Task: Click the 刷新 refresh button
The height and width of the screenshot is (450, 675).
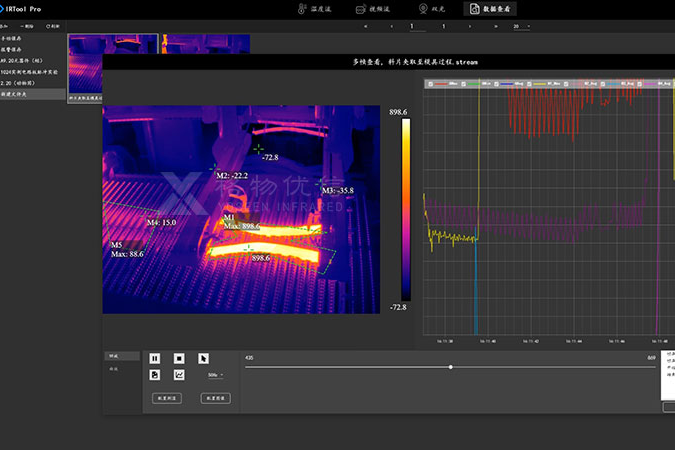Action: coord(53,26)
